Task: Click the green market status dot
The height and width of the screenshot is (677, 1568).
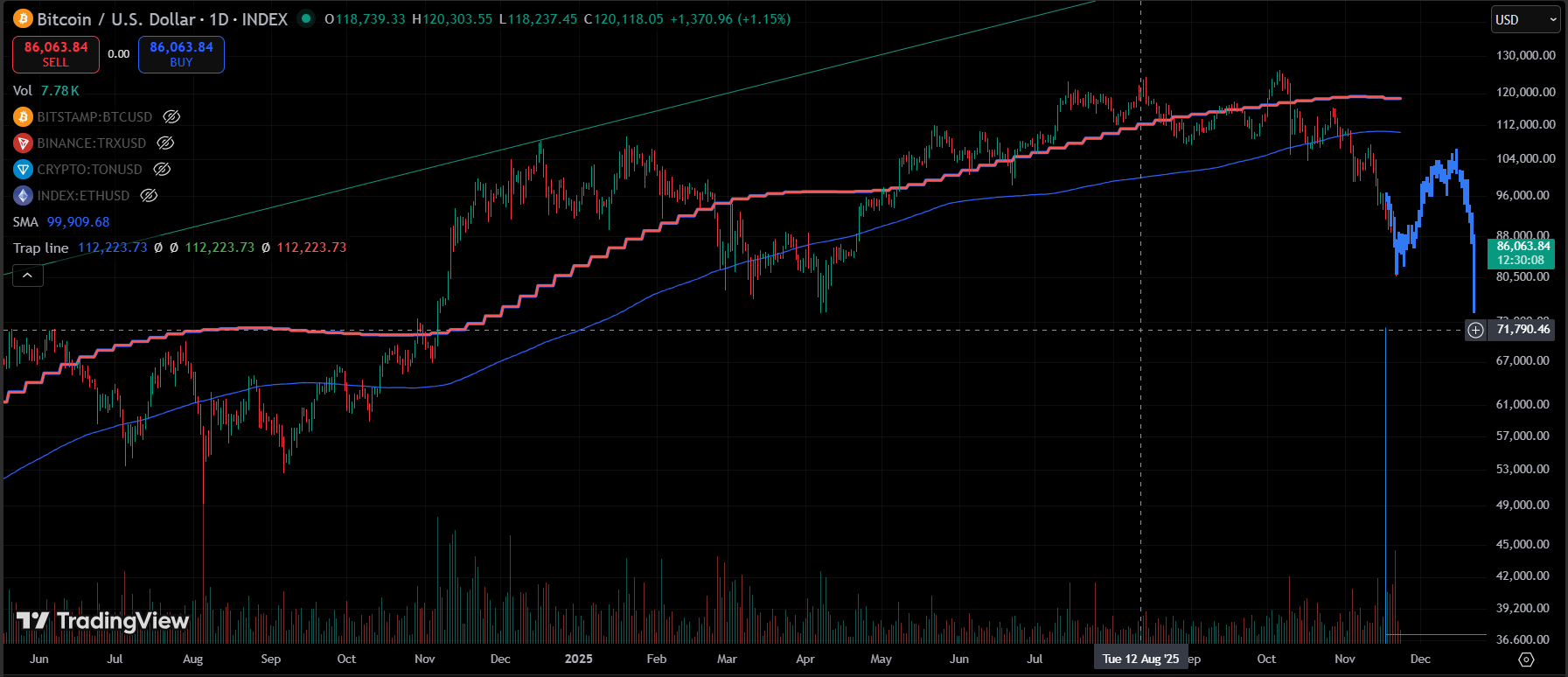Action: [305, 18]
